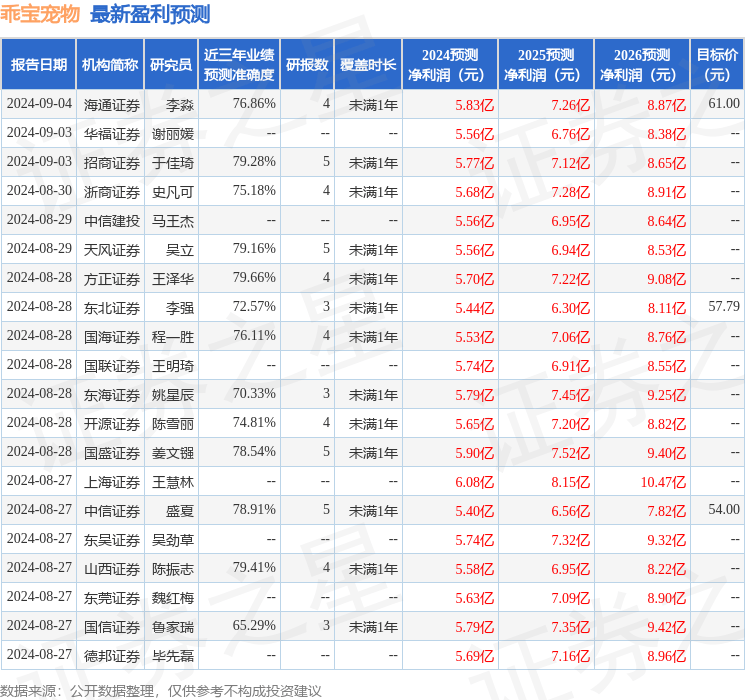Click the 山西证券 institution cell
Image resolution: width=745 pixels, height=700 pixels.
coord(112,568)
